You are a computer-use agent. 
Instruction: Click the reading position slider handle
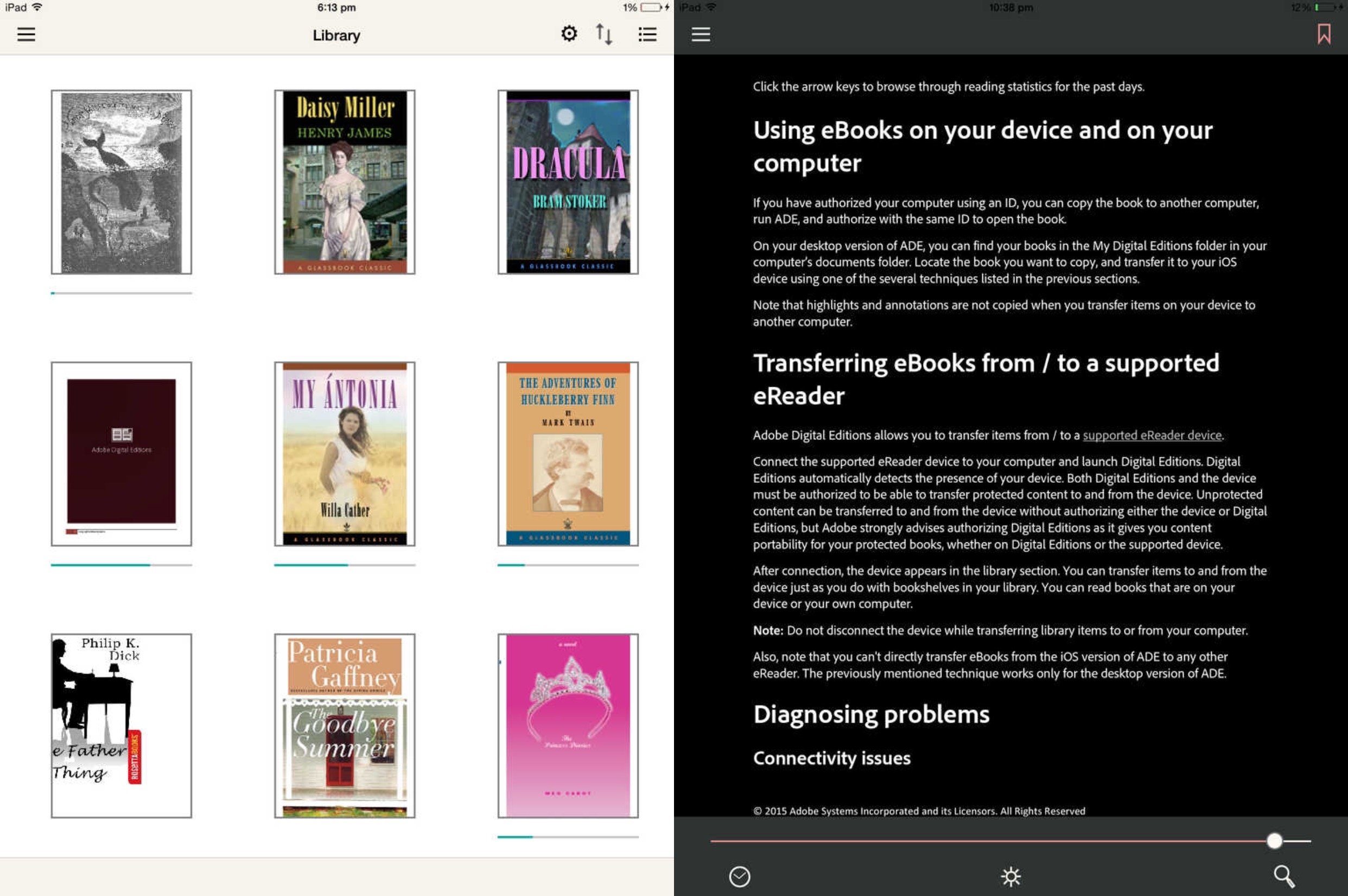pyautogui.click(x=1274, y=841)
